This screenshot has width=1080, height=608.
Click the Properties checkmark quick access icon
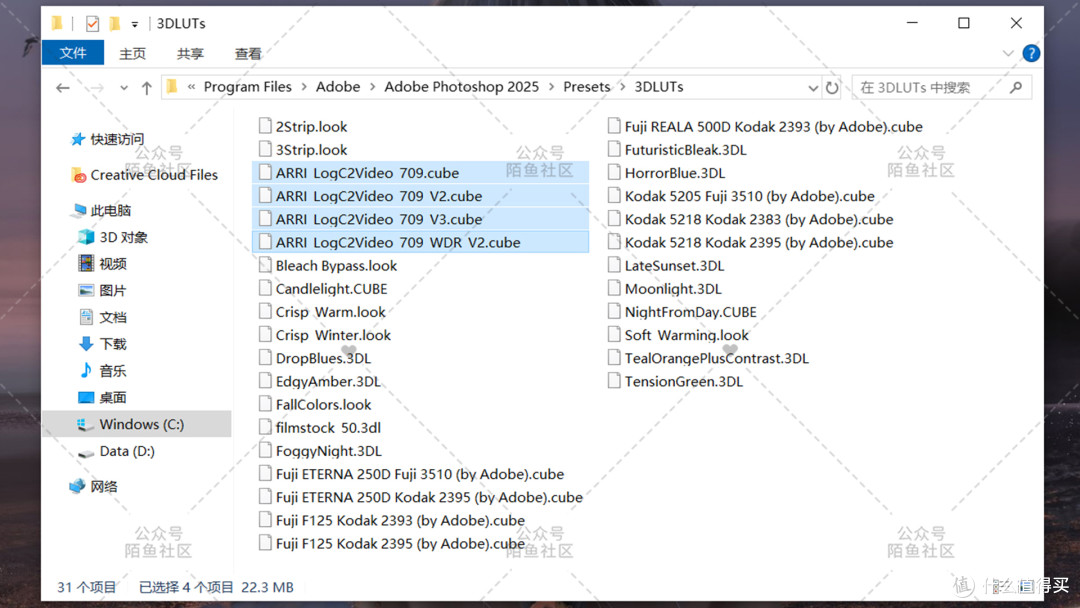pyautogui.click(x=92, y=24)
